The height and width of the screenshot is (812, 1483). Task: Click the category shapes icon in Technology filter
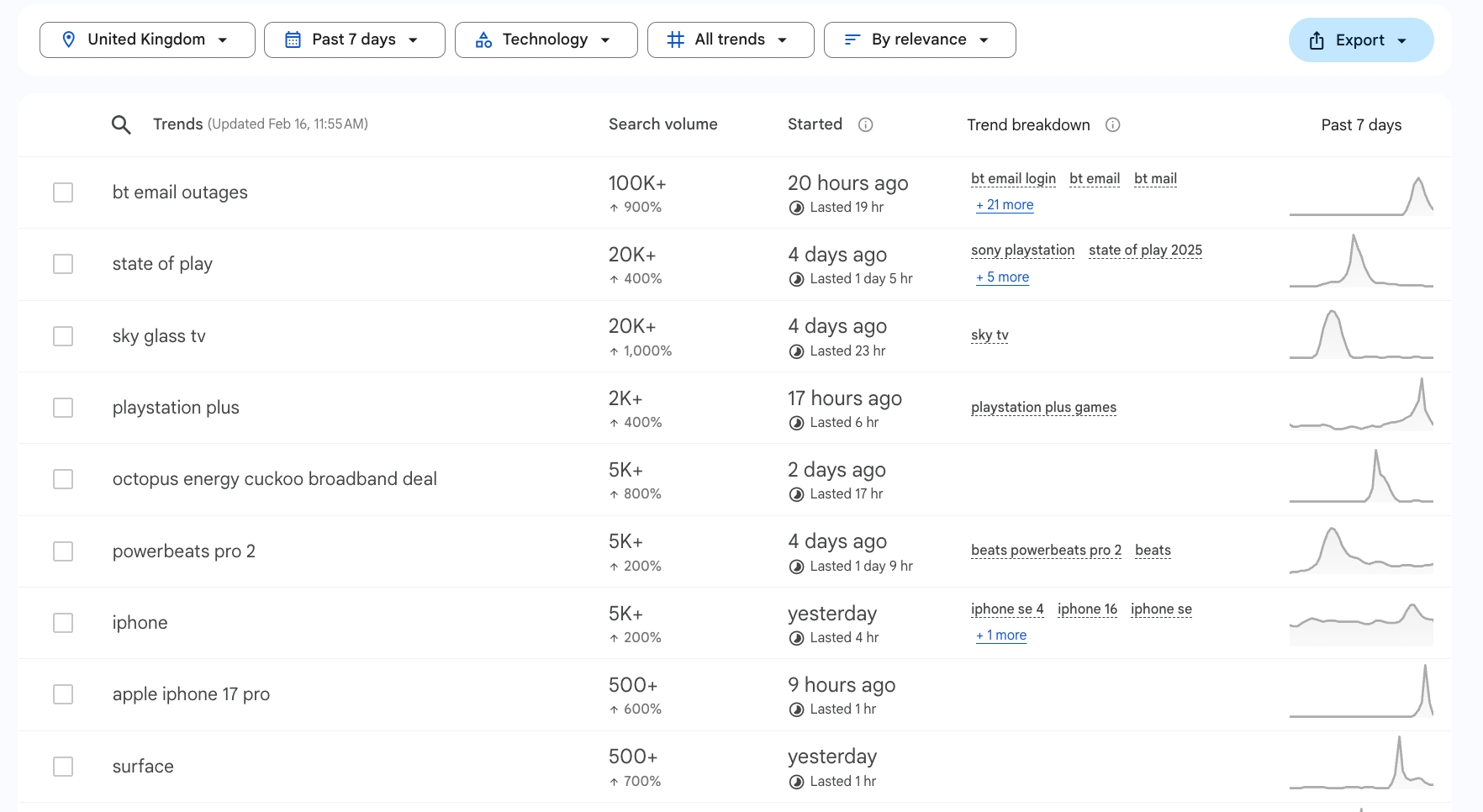click(483, 40)
